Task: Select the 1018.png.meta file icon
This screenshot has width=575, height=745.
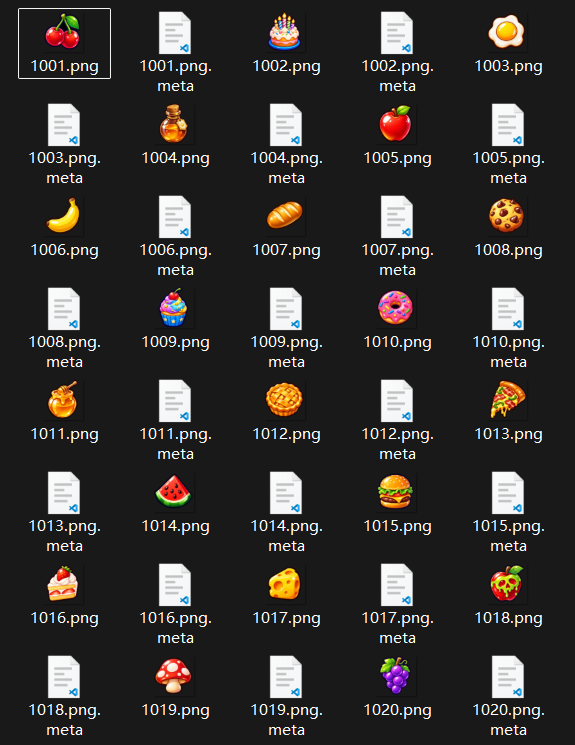Action: pos(63,677)
